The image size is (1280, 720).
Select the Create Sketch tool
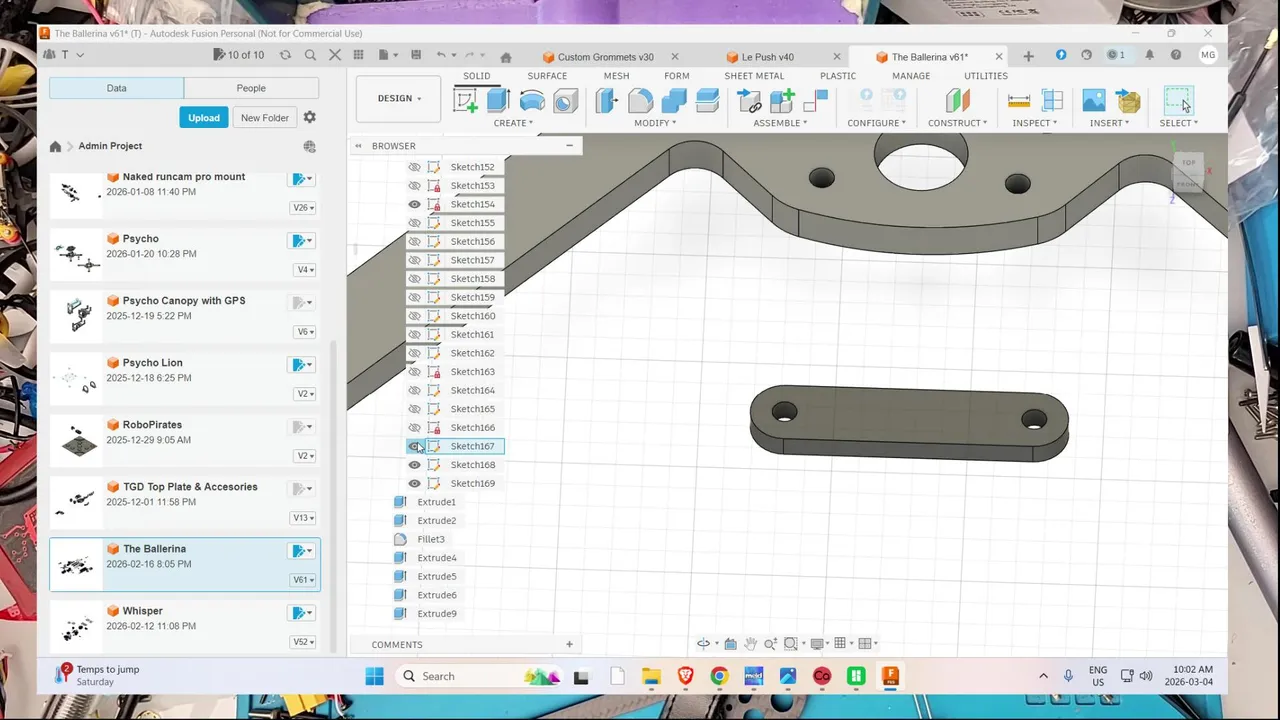[x=465, y=100]
